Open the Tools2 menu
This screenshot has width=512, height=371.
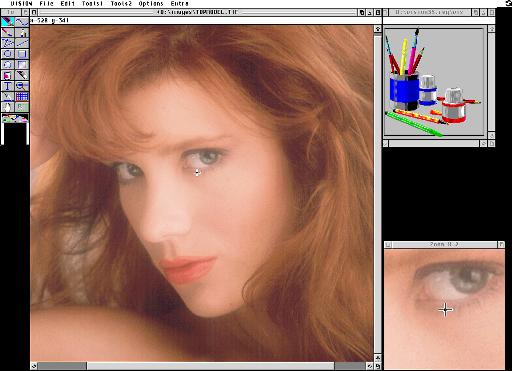(x=121, y=4)
